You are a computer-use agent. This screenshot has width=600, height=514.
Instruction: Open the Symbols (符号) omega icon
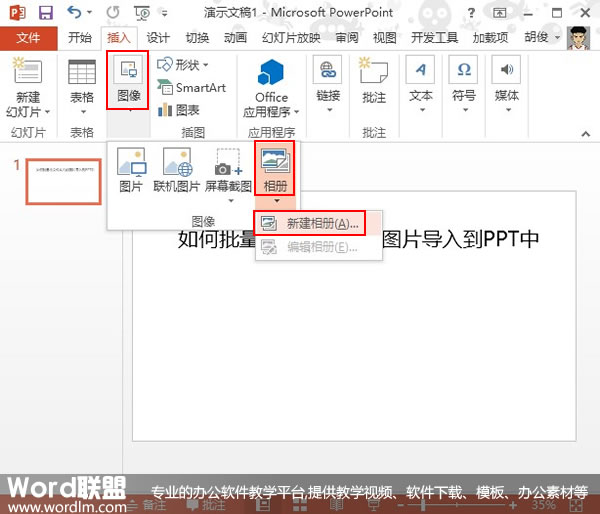(464, 70)
